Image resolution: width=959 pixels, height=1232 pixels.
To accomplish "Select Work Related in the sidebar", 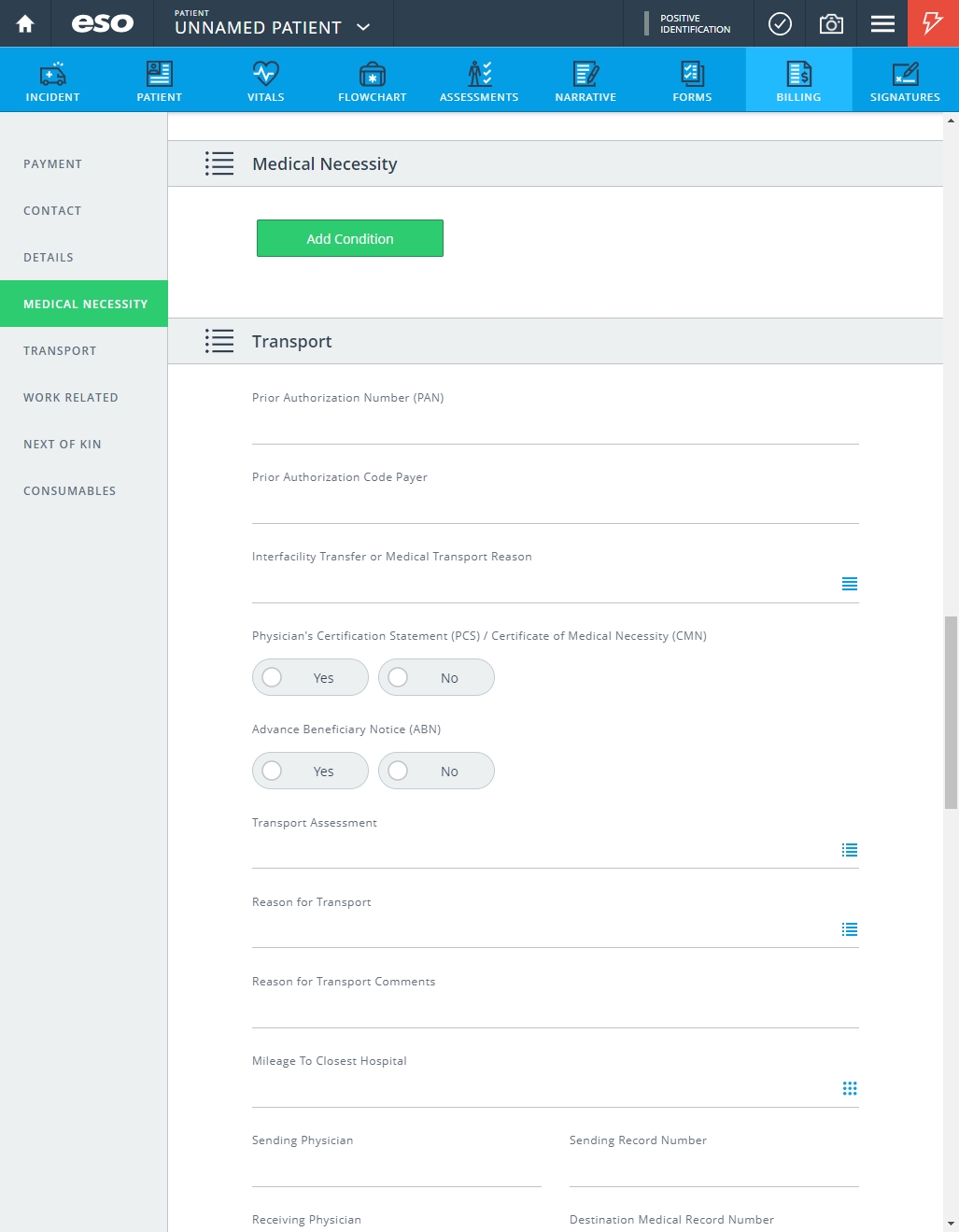I will click(71, 397).
